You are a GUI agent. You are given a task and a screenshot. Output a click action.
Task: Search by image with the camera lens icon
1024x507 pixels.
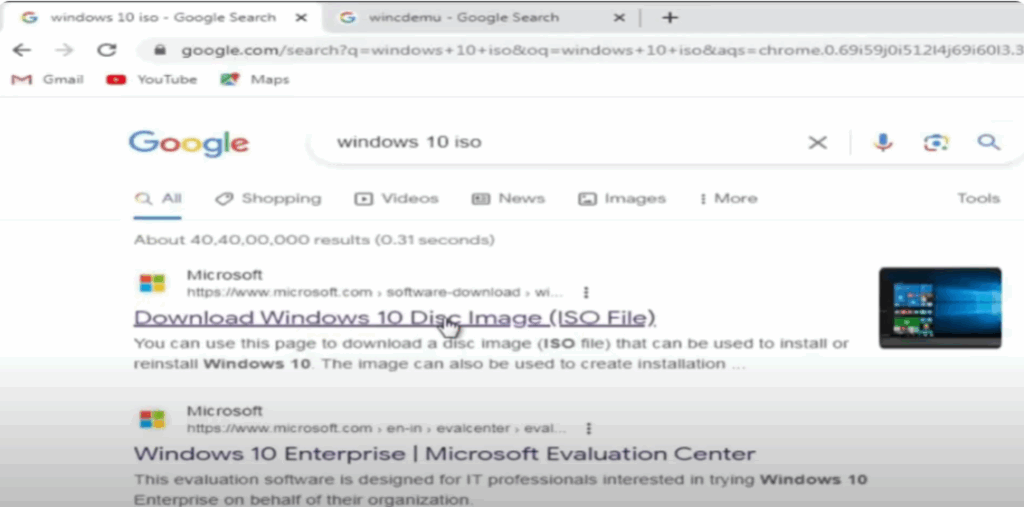point(935,142)
